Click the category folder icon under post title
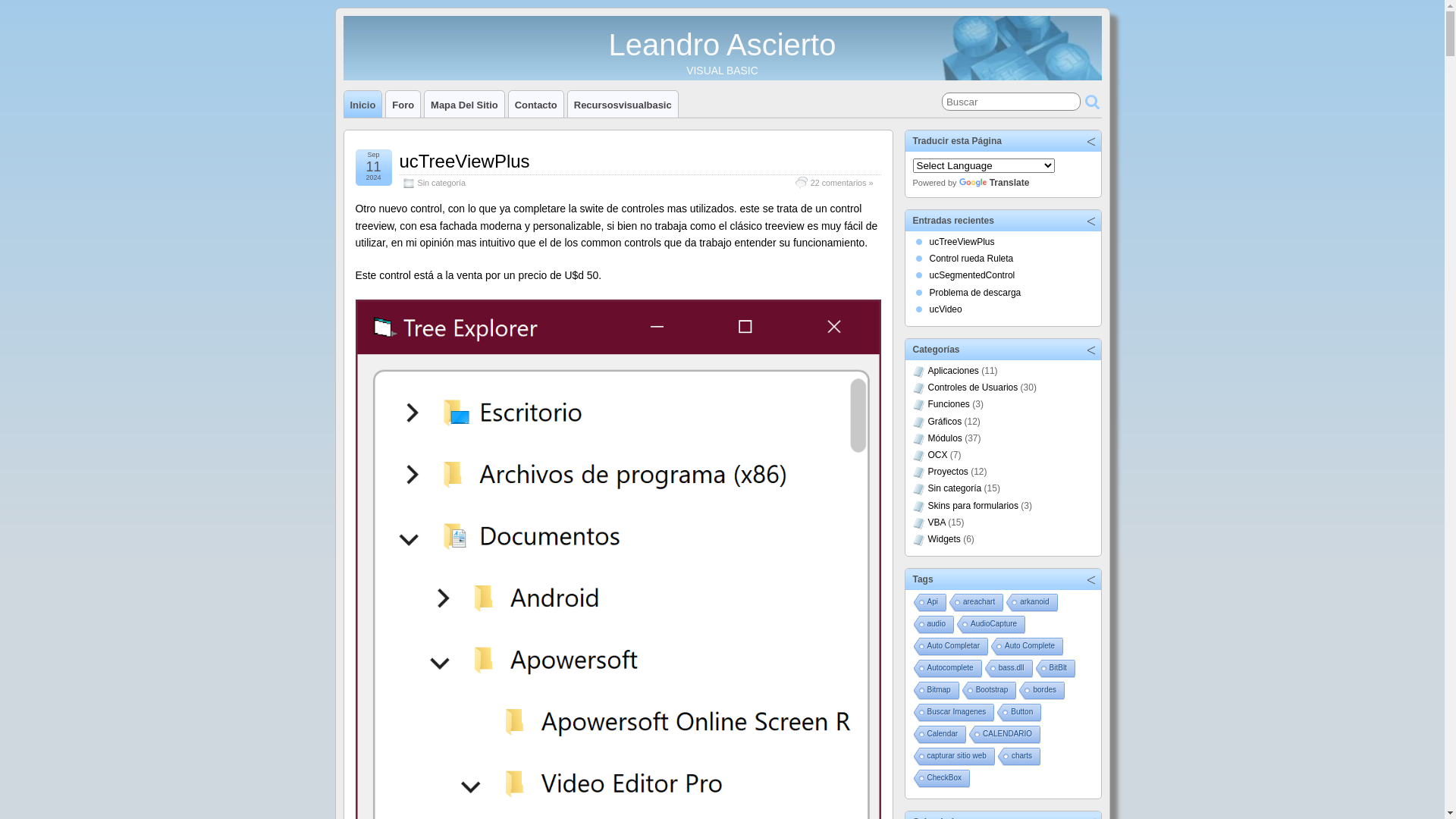 click(409, 183)
